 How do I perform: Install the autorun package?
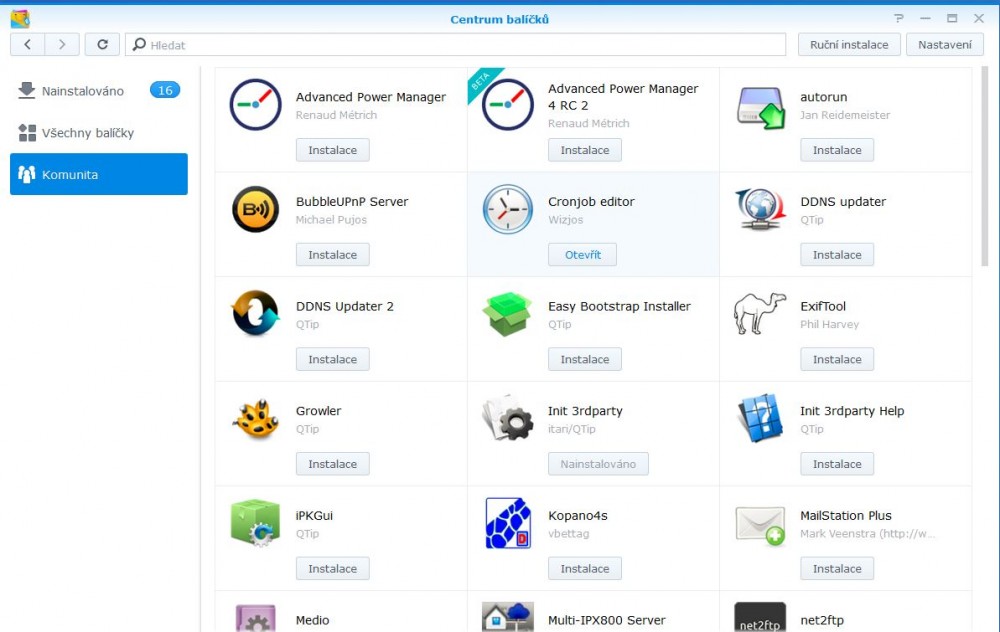tap(837, 150)
